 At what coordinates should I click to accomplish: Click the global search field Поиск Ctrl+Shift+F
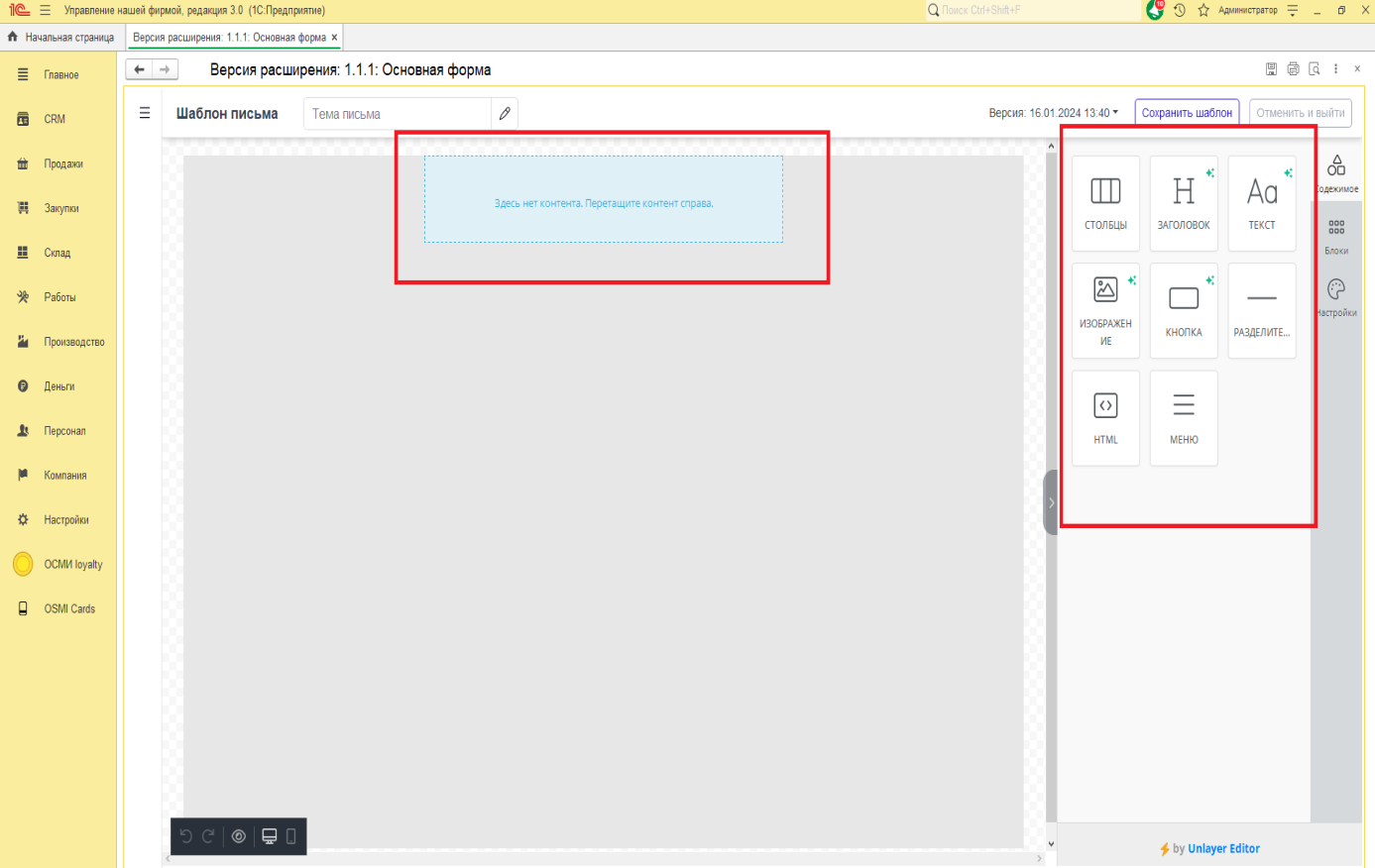point(1032,10)
